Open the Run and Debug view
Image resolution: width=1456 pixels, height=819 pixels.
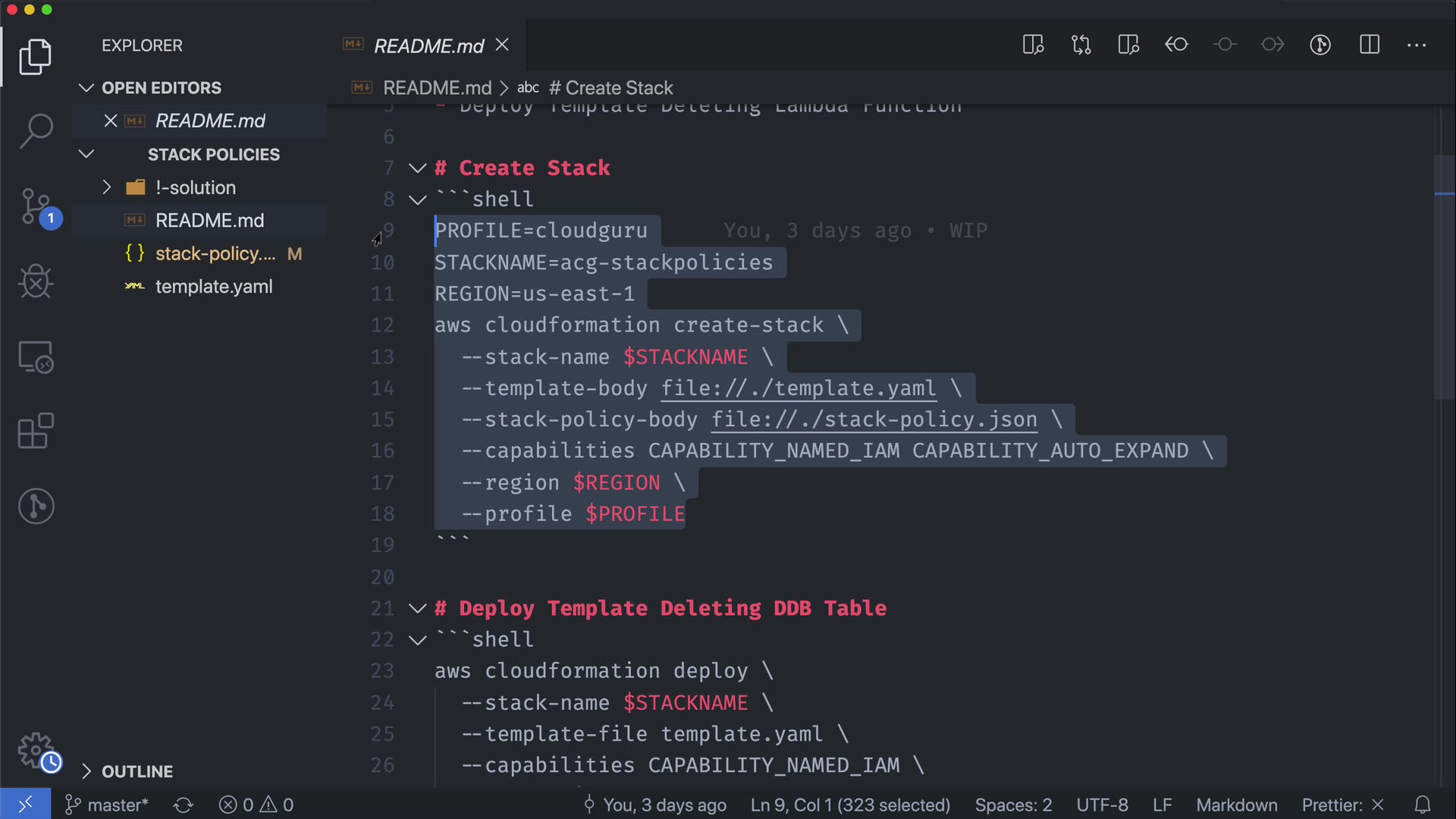coord(36,281)
